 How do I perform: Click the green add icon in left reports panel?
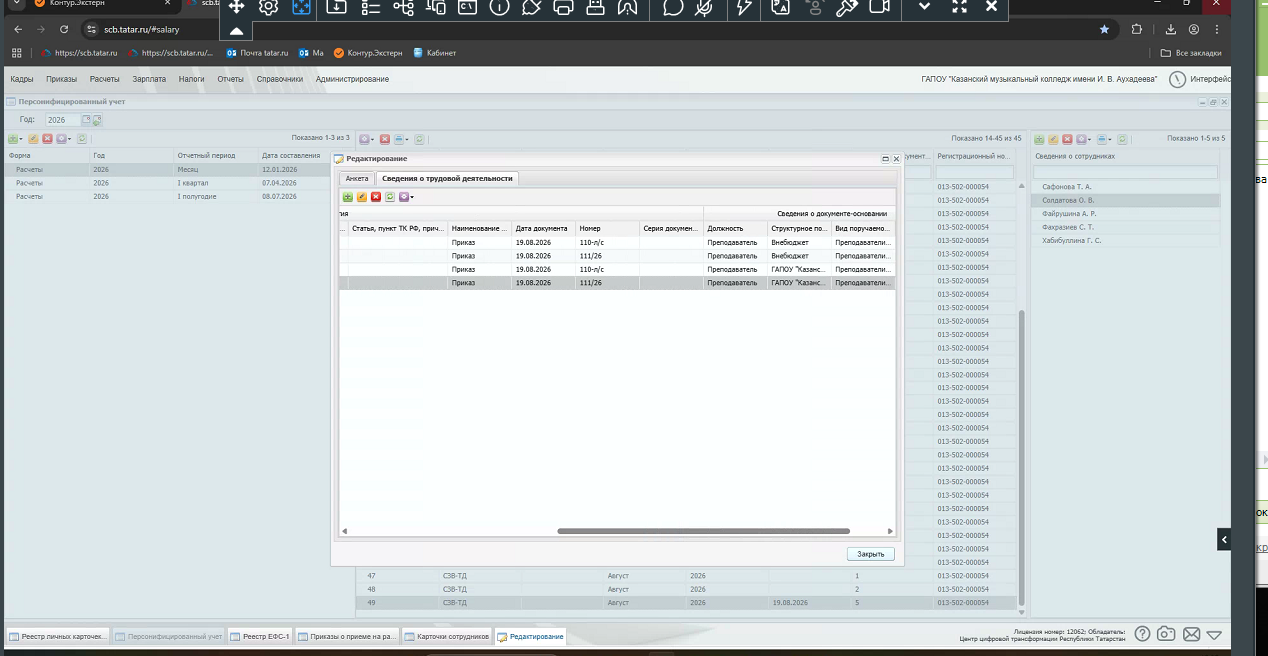pos(14,139)
